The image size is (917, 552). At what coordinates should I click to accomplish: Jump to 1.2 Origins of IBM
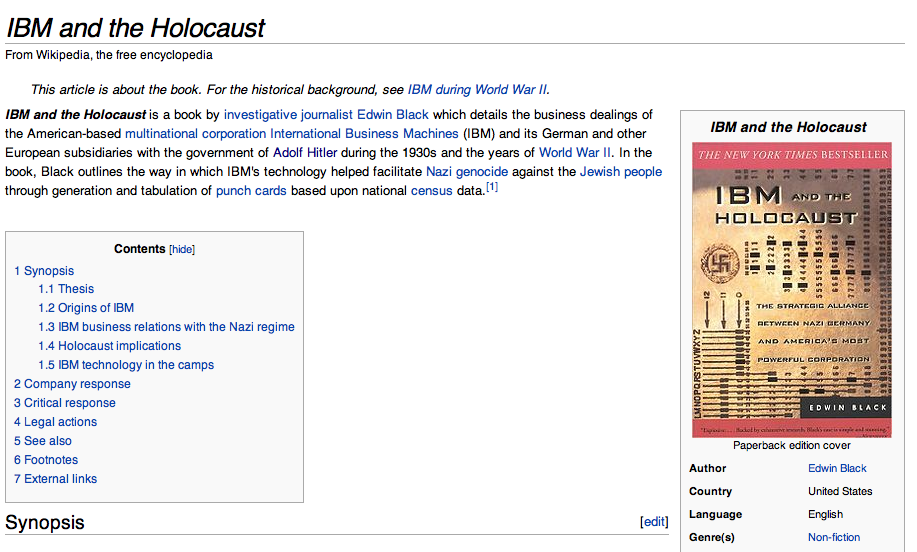tap(86, 308)
